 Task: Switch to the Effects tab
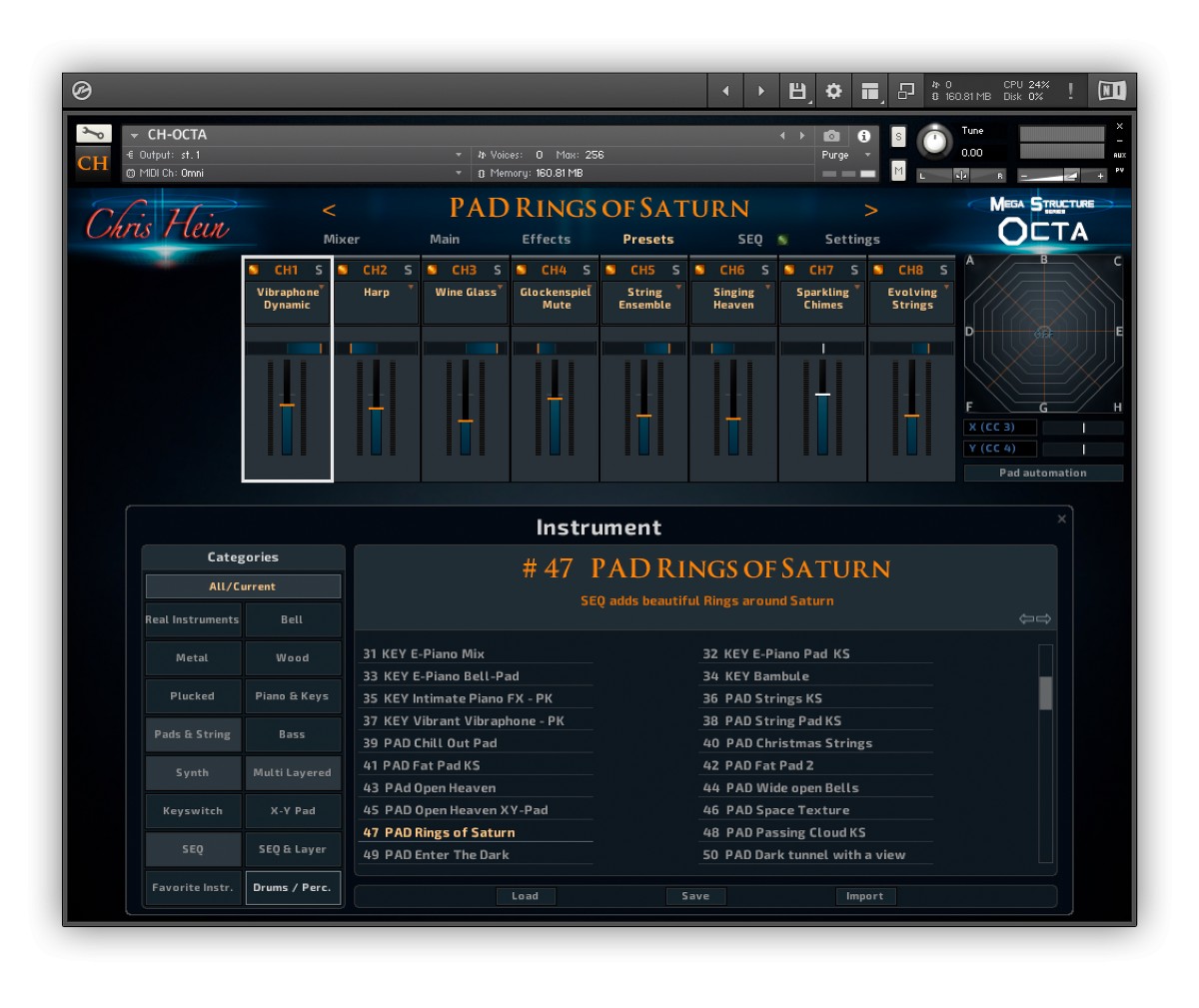545,239
